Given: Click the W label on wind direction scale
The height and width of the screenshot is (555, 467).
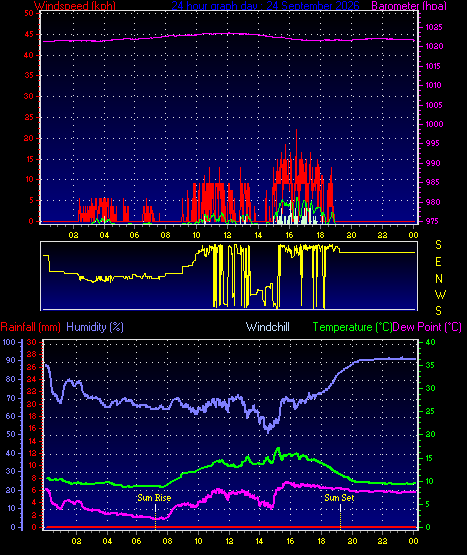Looking at the screenshot, I should 440,294.
